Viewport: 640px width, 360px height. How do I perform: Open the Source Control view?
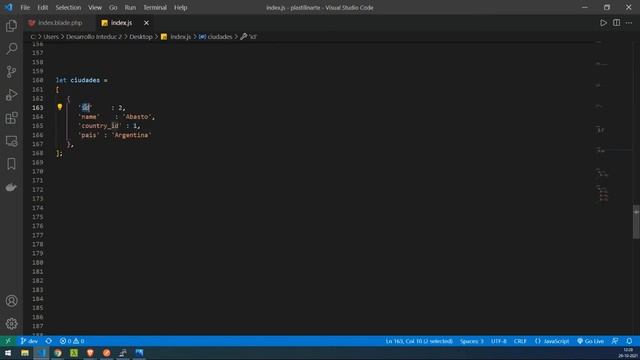tap(11, 72)
